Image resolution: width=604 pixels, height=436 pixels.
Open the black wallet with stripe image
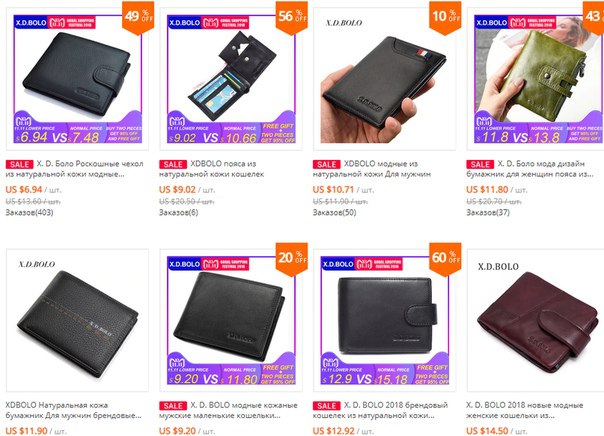coord(77,320)
